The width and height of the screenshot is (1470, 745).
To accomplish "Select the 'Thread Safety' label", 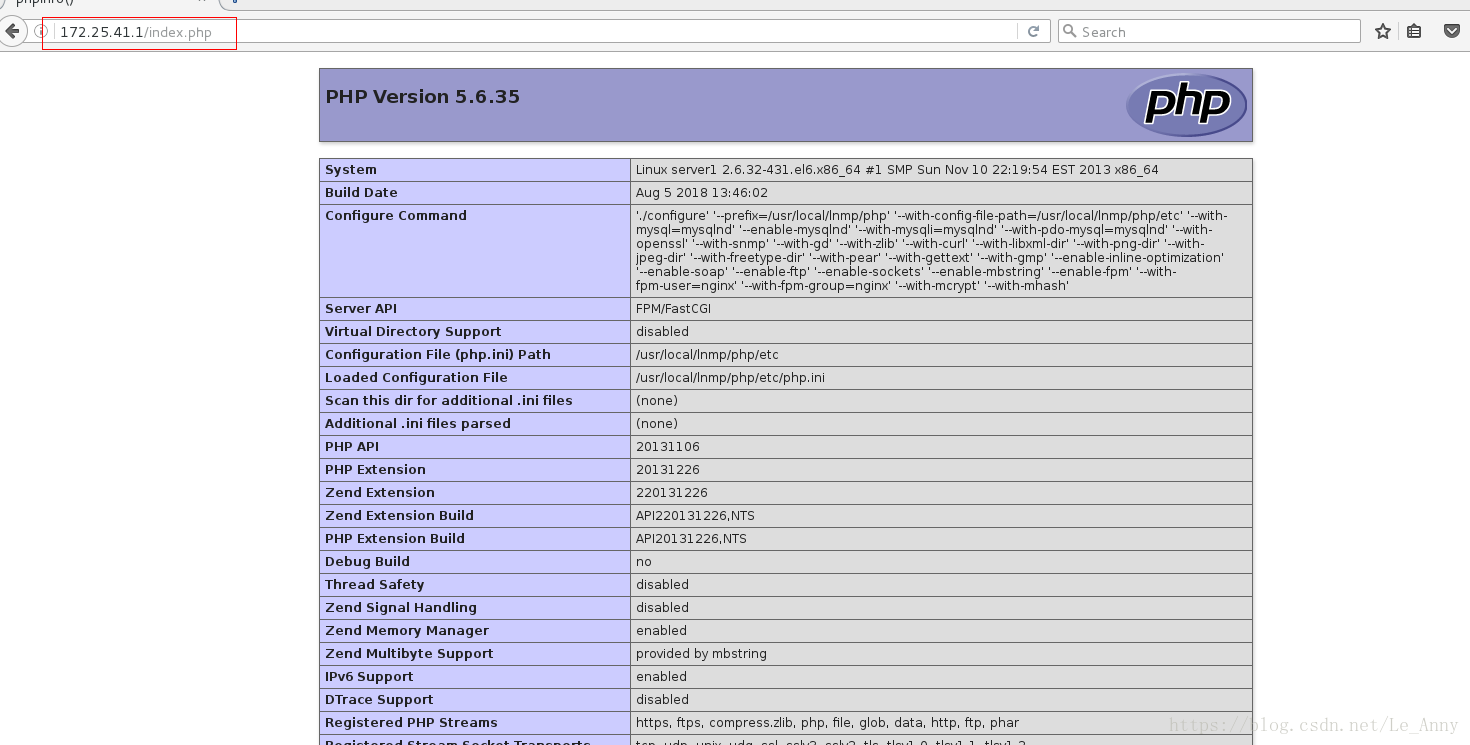I will [x=374, y=585].
